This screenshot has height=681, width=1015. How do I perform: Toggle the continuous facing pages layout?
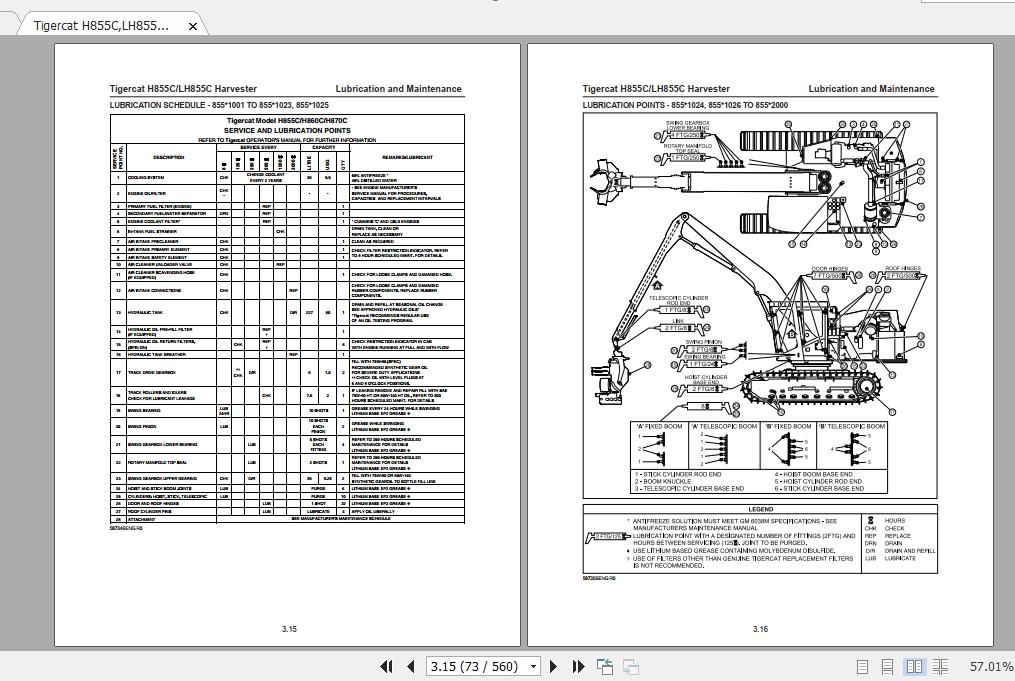coord(940,666)
